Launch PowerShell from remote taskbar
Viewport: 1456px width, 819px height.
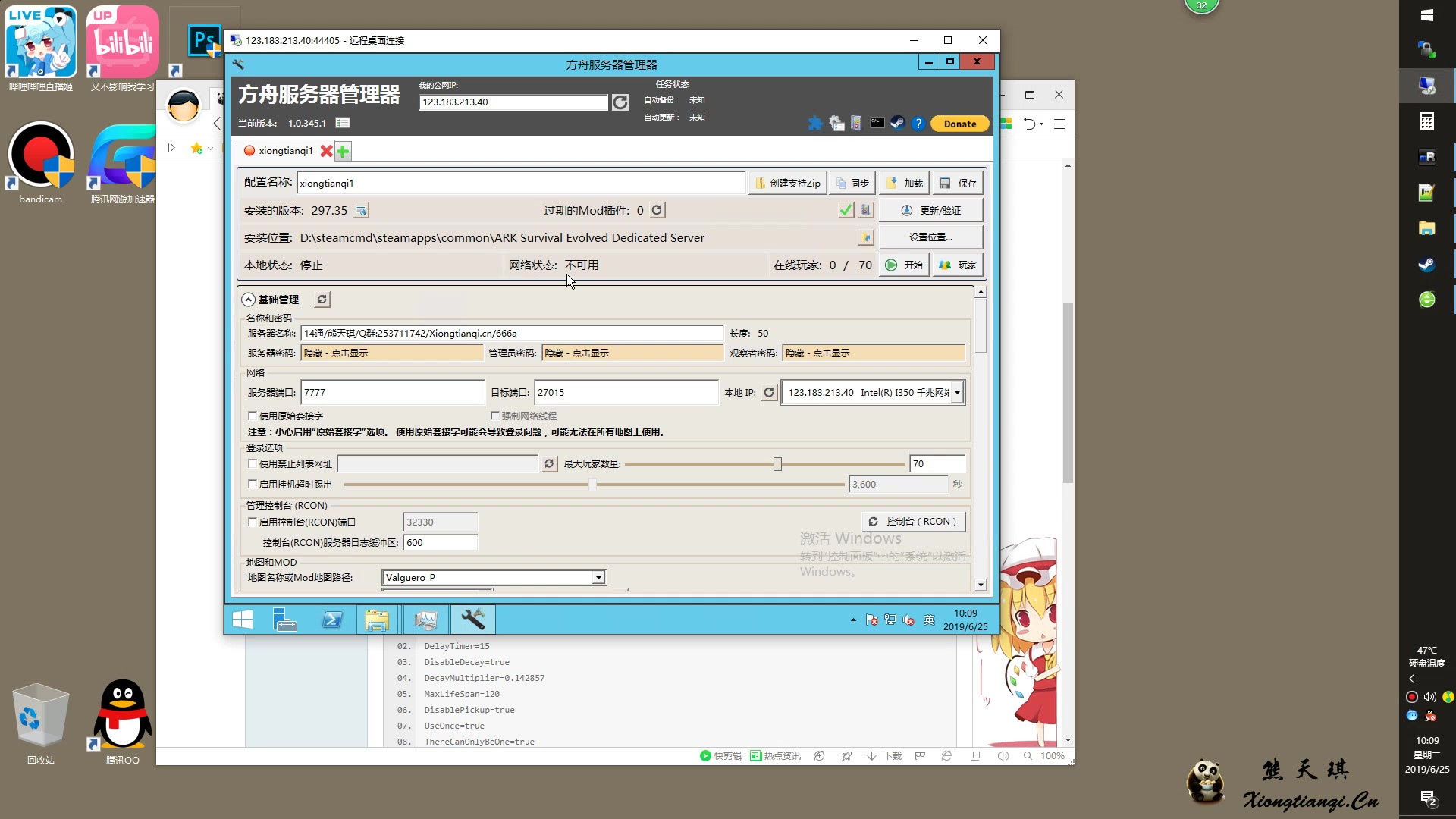click(x=332, y=620)
